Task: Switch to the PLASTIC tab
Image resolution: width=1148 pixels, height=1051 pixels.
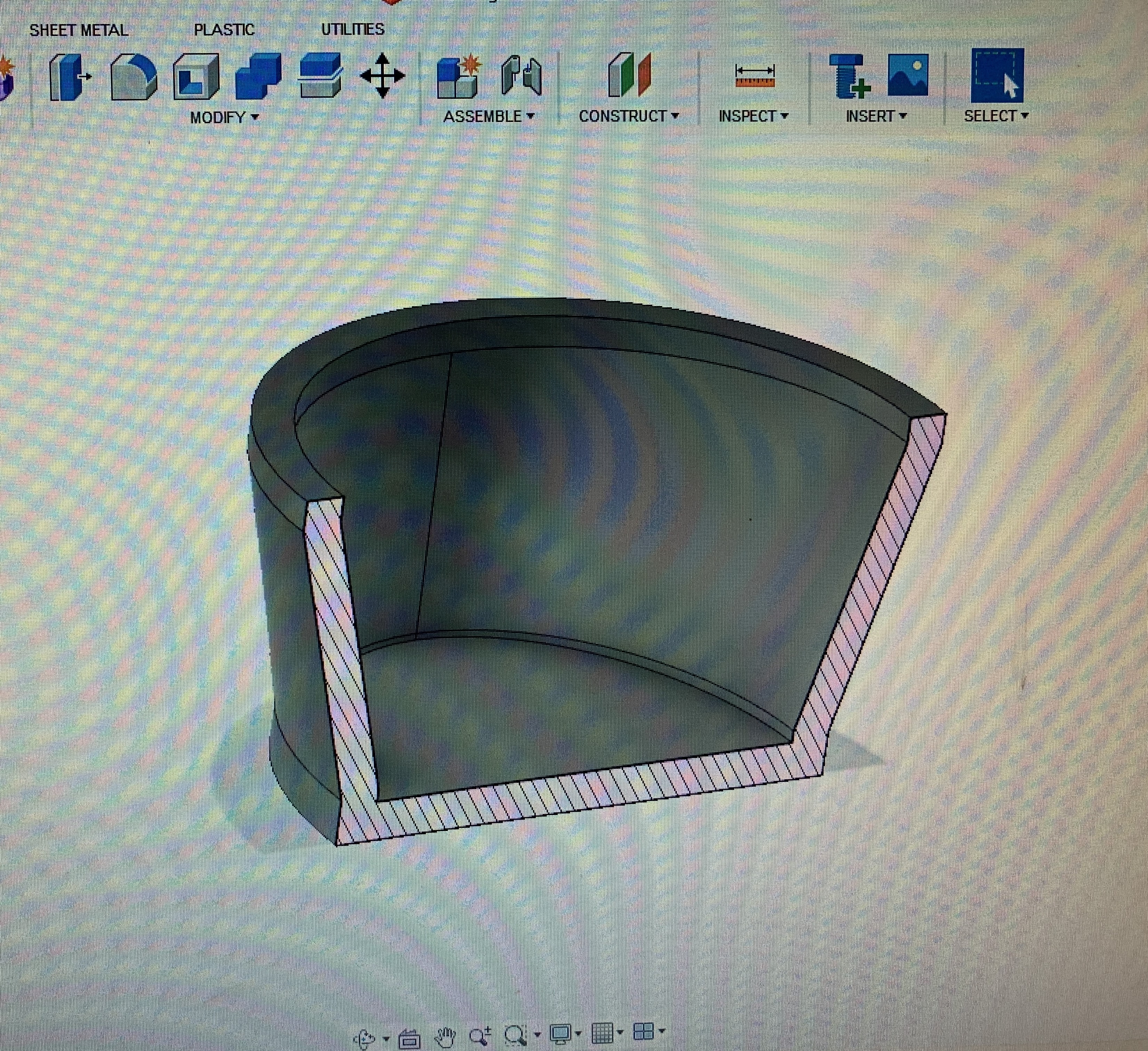Action: [x=224, y=30]
